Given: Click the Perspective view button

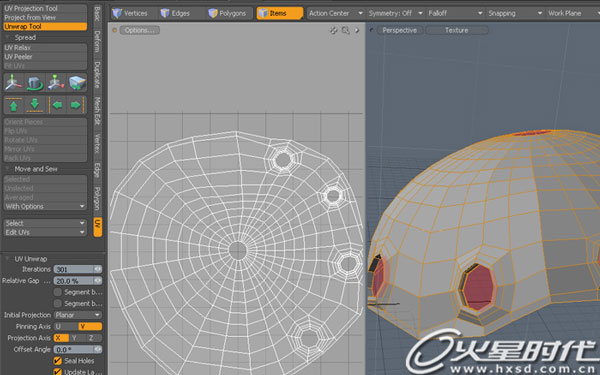Looking at the screenshot, I should pos(399,30).
